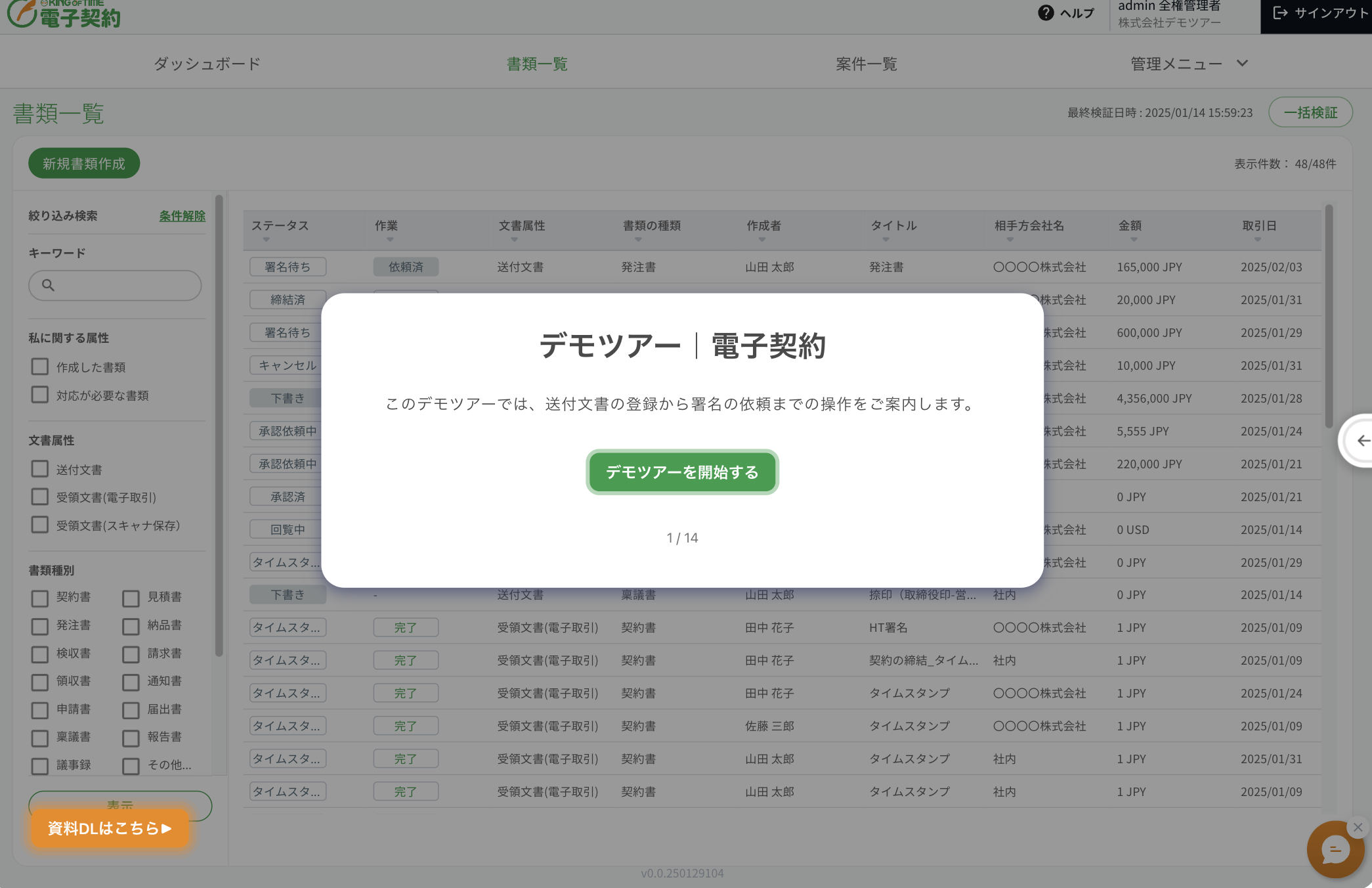Click the keyword search input field
This screenshot has width=1372, height=888.
[x=115, y=286]
